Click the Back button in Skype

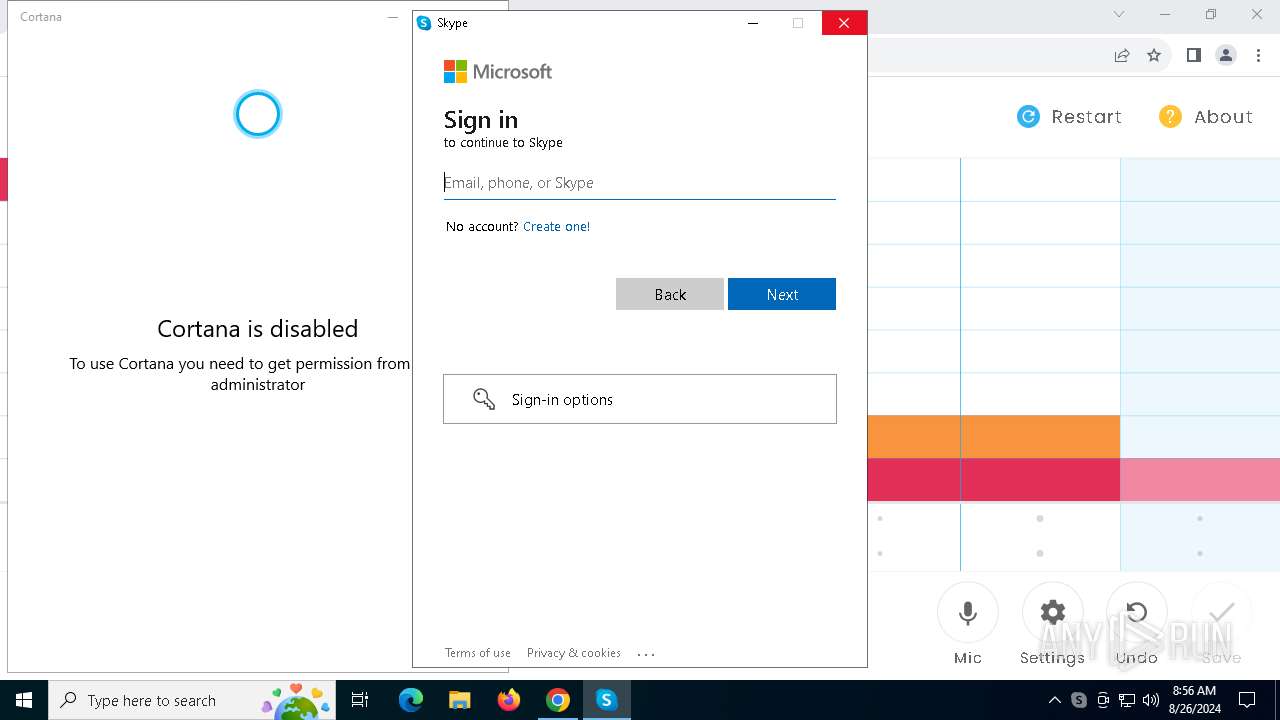(670, 294)
